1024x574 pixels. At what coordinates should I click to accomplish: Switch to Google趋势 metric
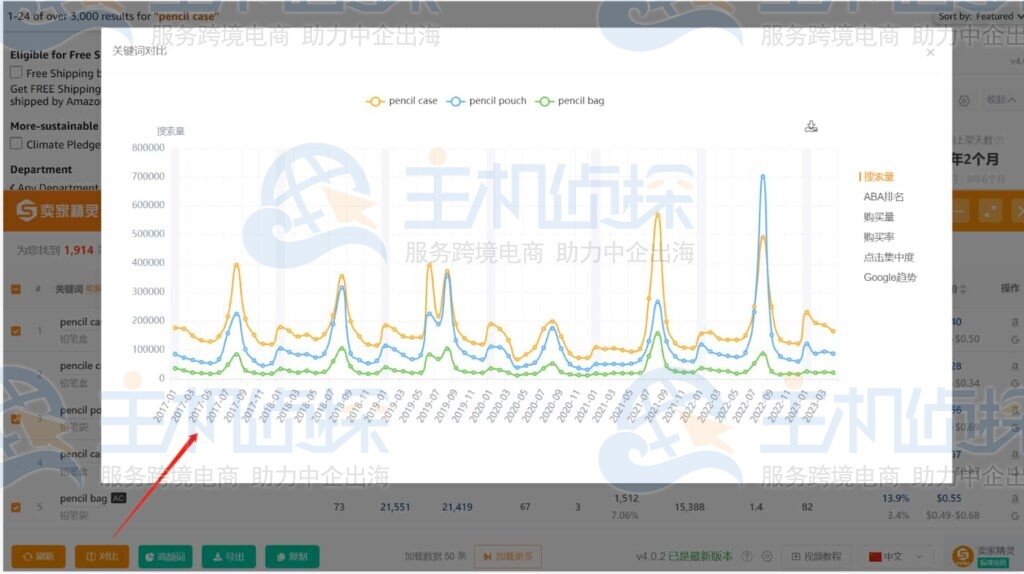[889, 278]
